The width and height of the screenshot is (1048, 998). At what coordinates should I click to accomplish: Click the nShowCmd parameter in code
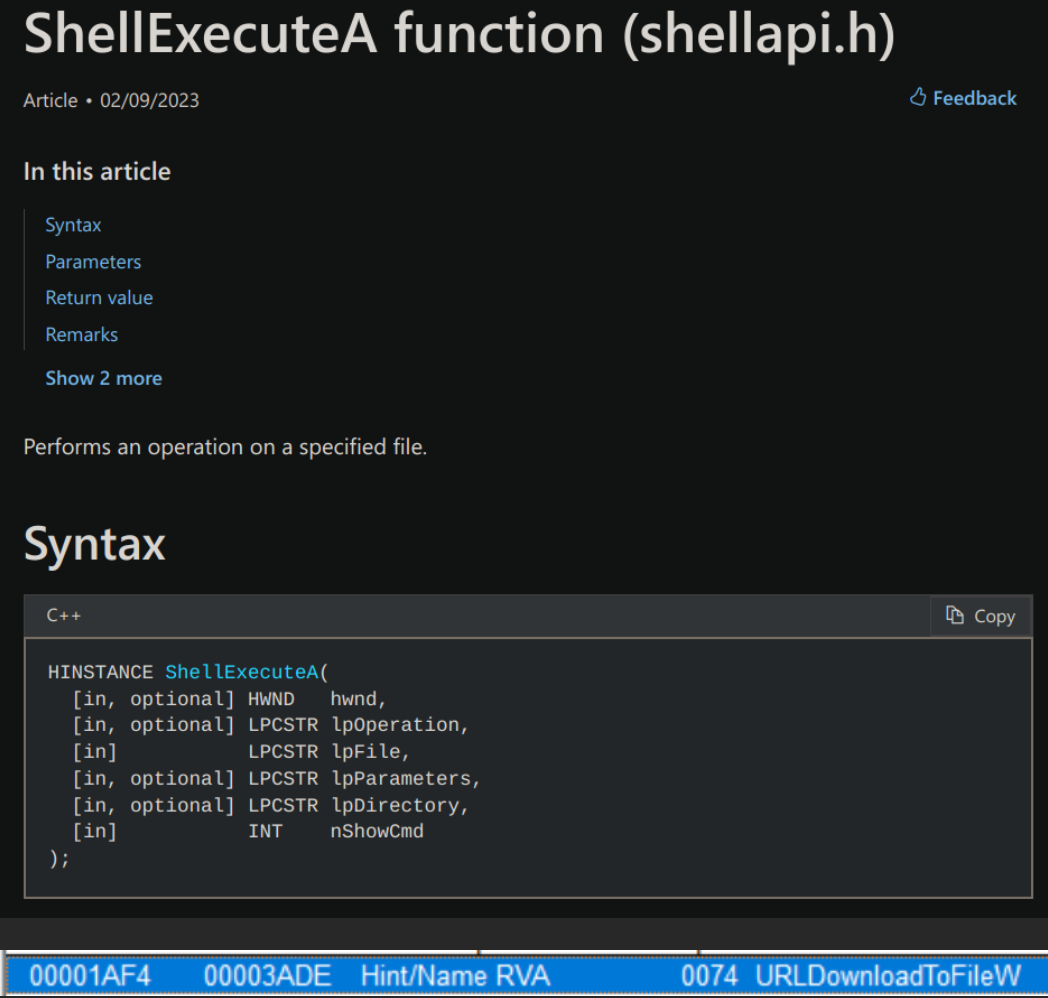pyautogui.click(x=376, y=832)
